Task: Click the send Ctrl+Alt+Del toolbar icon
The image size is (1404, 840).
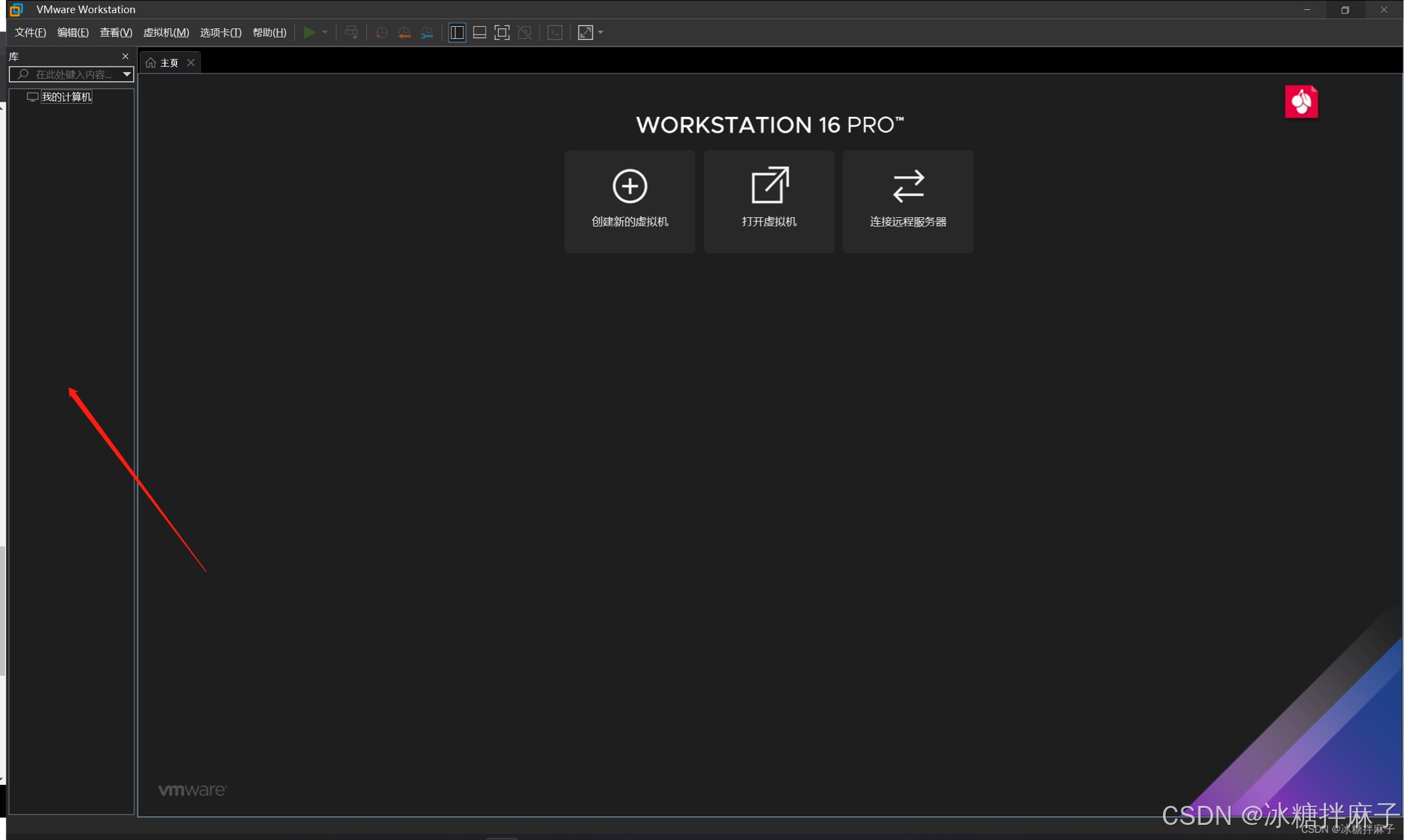Action: pos(351,33)
